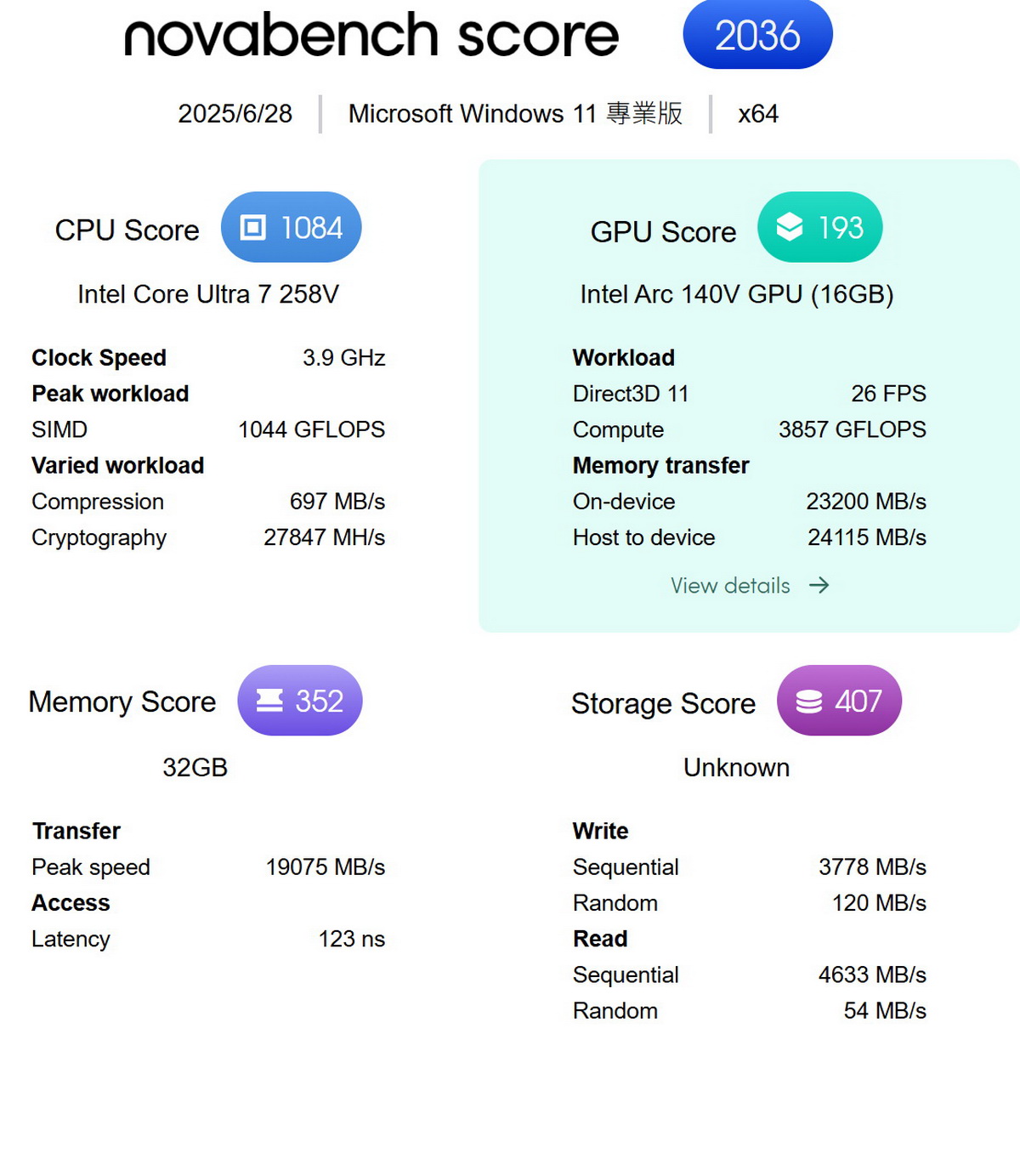Viewport: 1020px width, 1176px height.
Task: Click the storage disk stack icon
Action: [809, 702]
